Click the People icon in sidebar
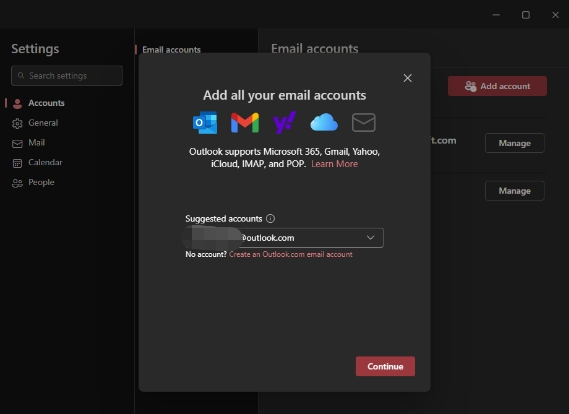Screen dimensions: 569x414 [17, 183]
